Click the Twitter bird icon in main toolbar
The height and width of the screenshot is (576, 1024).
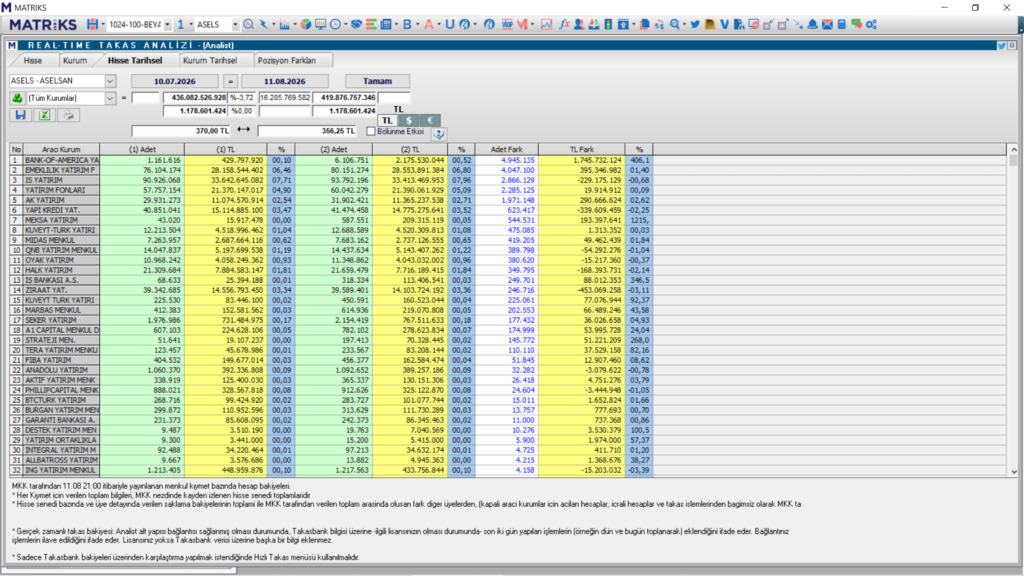(695, 24)
